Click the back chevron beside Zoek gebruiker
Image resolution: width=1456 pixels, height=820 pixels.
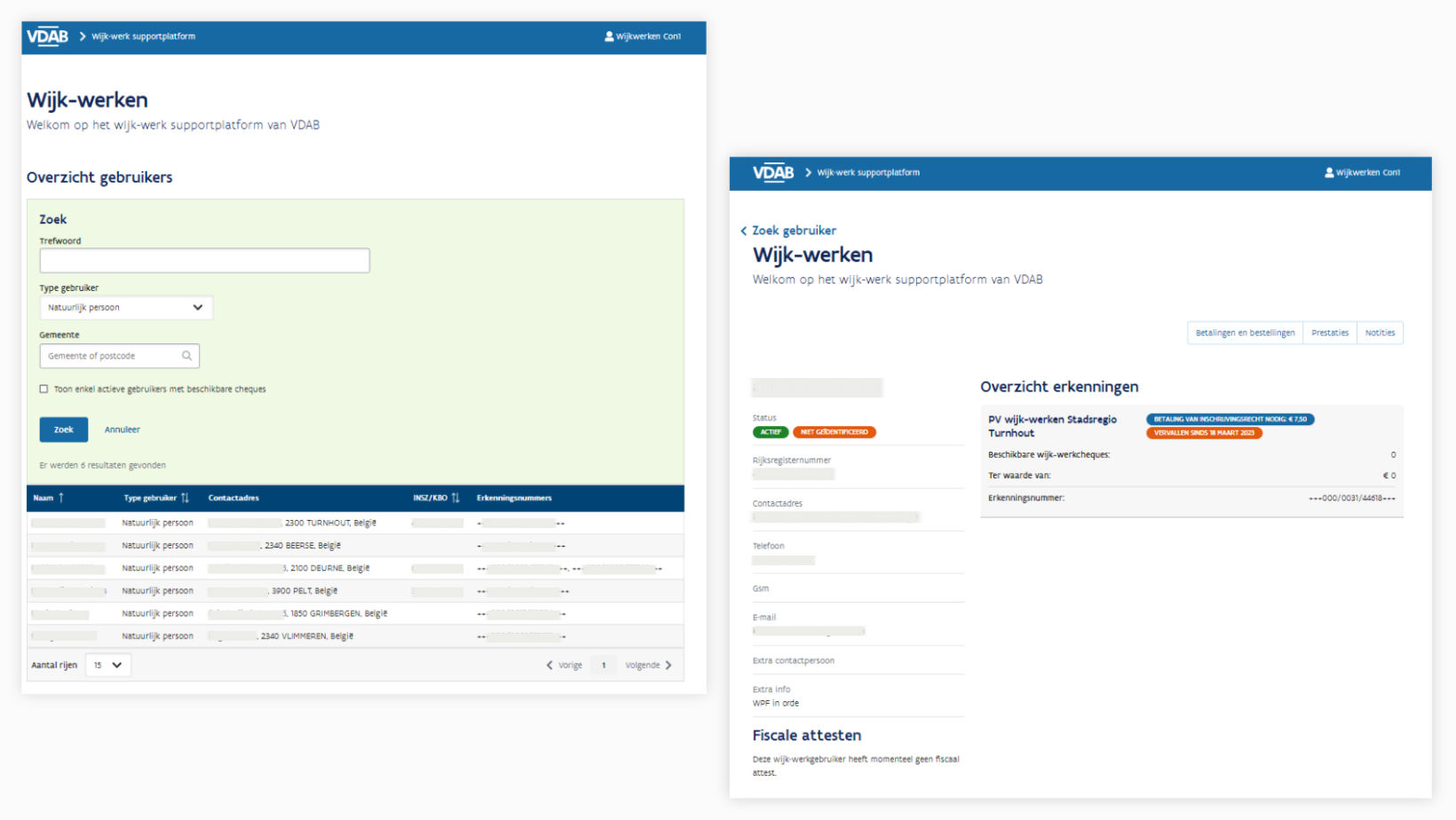743,230
